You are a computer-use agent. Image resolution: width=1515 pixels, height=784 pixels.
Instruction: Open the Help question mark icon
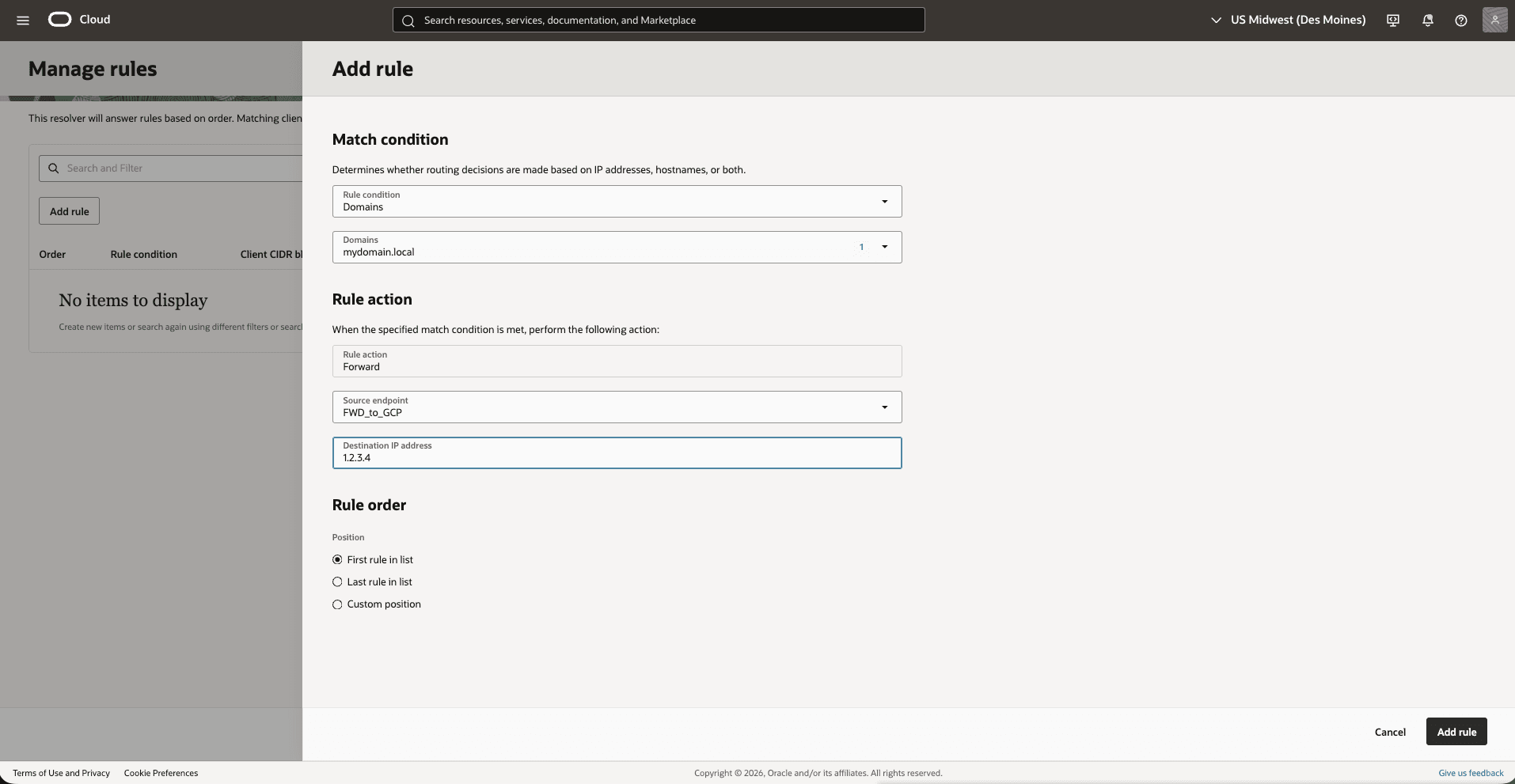click(x=1461, y=20)
